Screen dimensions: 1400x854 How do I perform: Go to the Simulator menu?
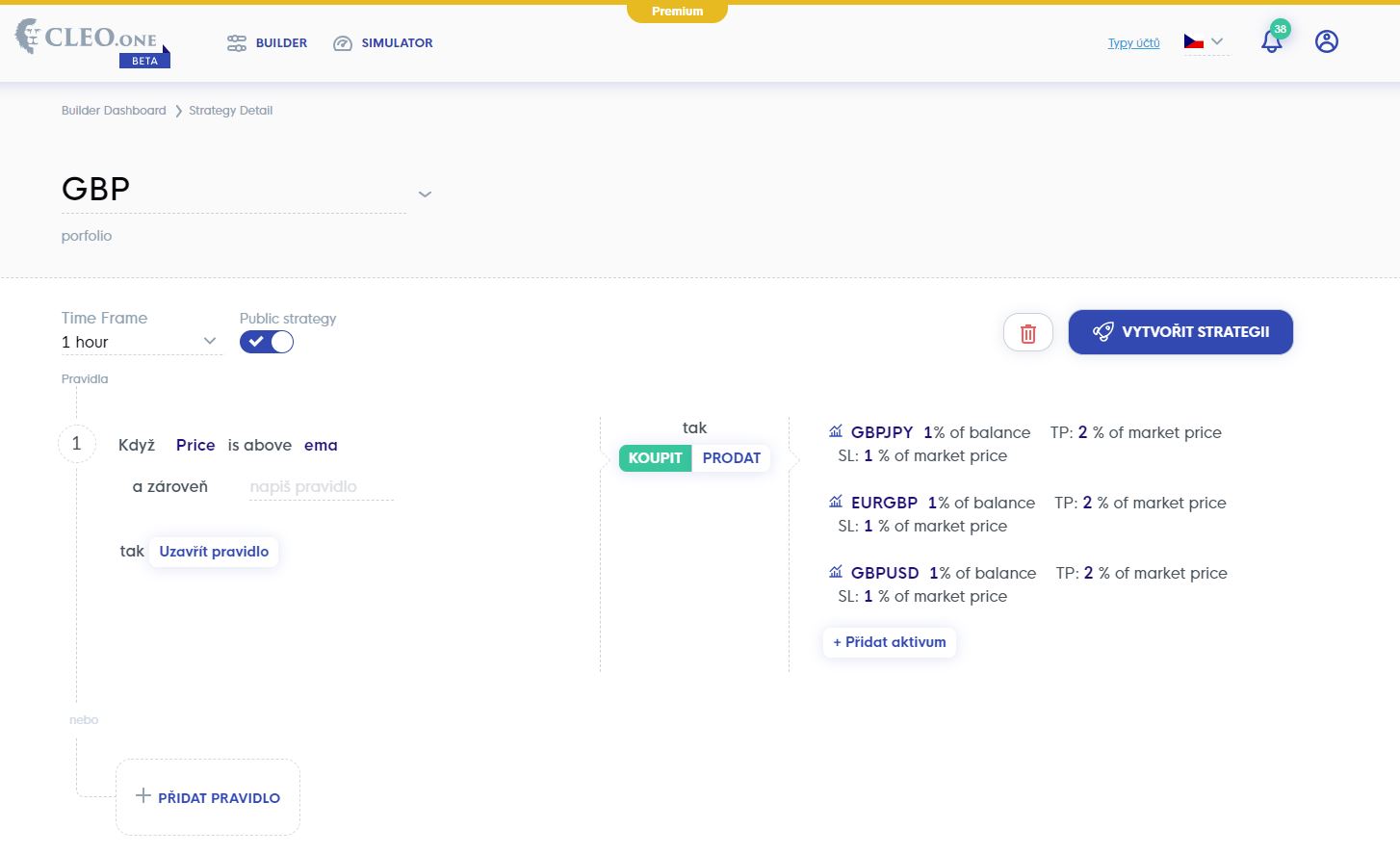click(383, 43)
